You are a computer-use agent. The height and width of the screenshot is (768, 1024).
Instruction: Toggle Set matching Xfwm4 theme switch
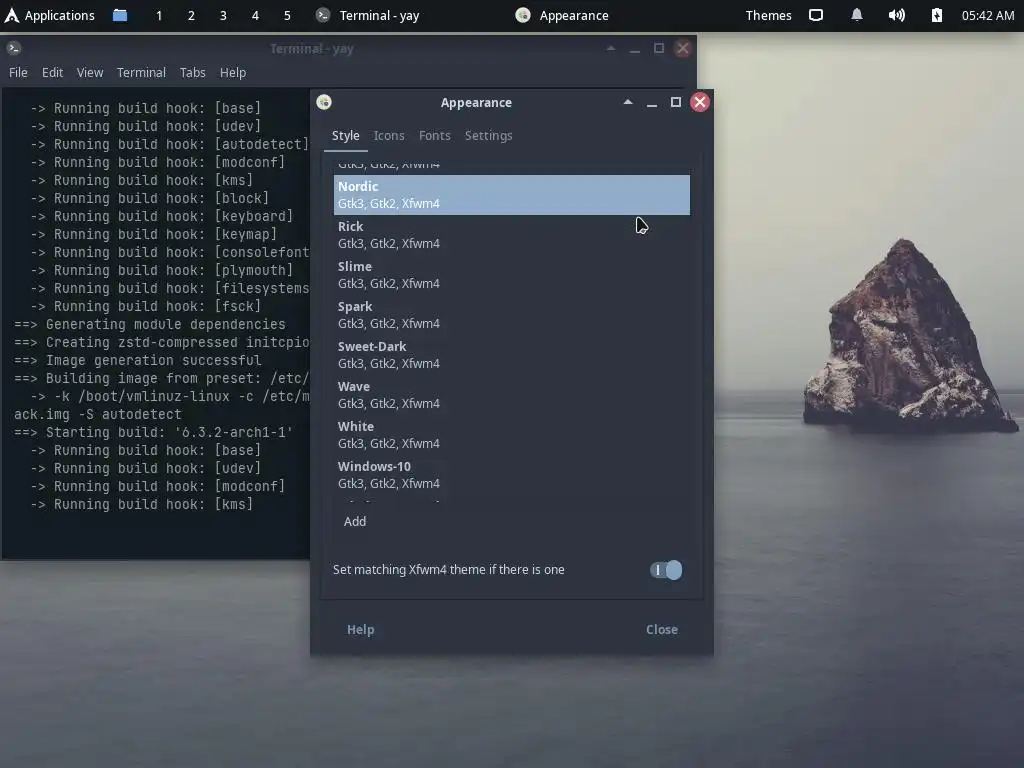665,570
